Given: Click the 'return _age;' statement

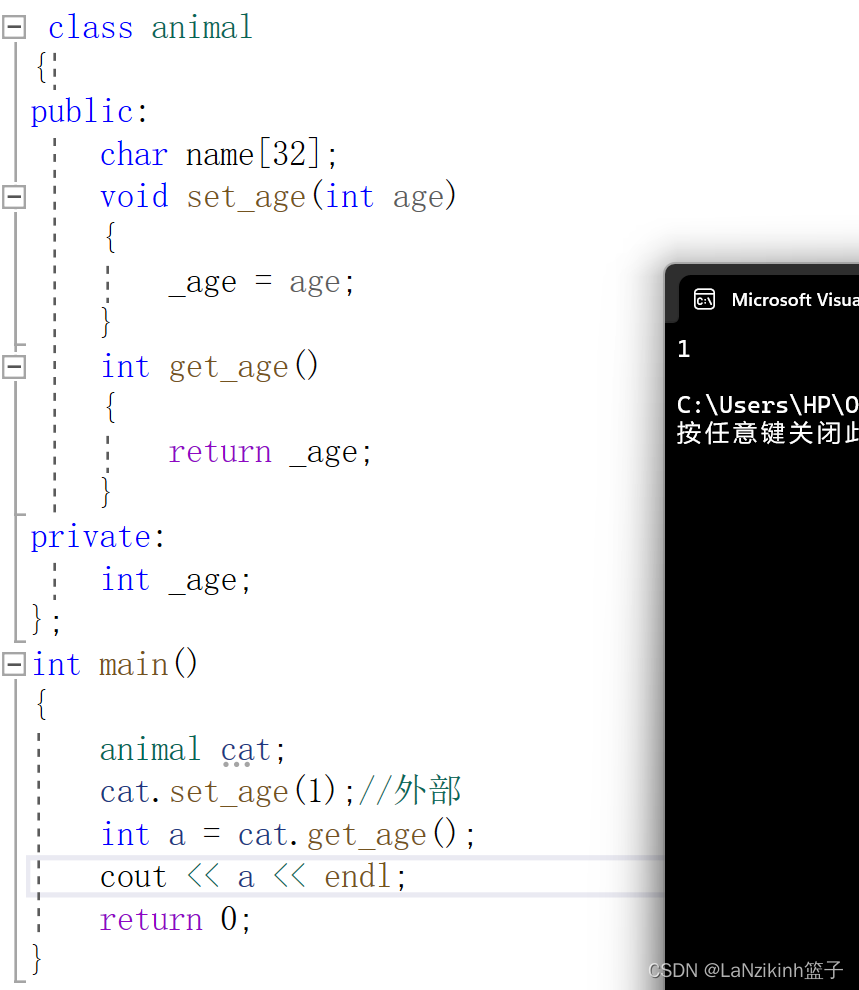Looking at the screenshot, I should pos(270,452).
